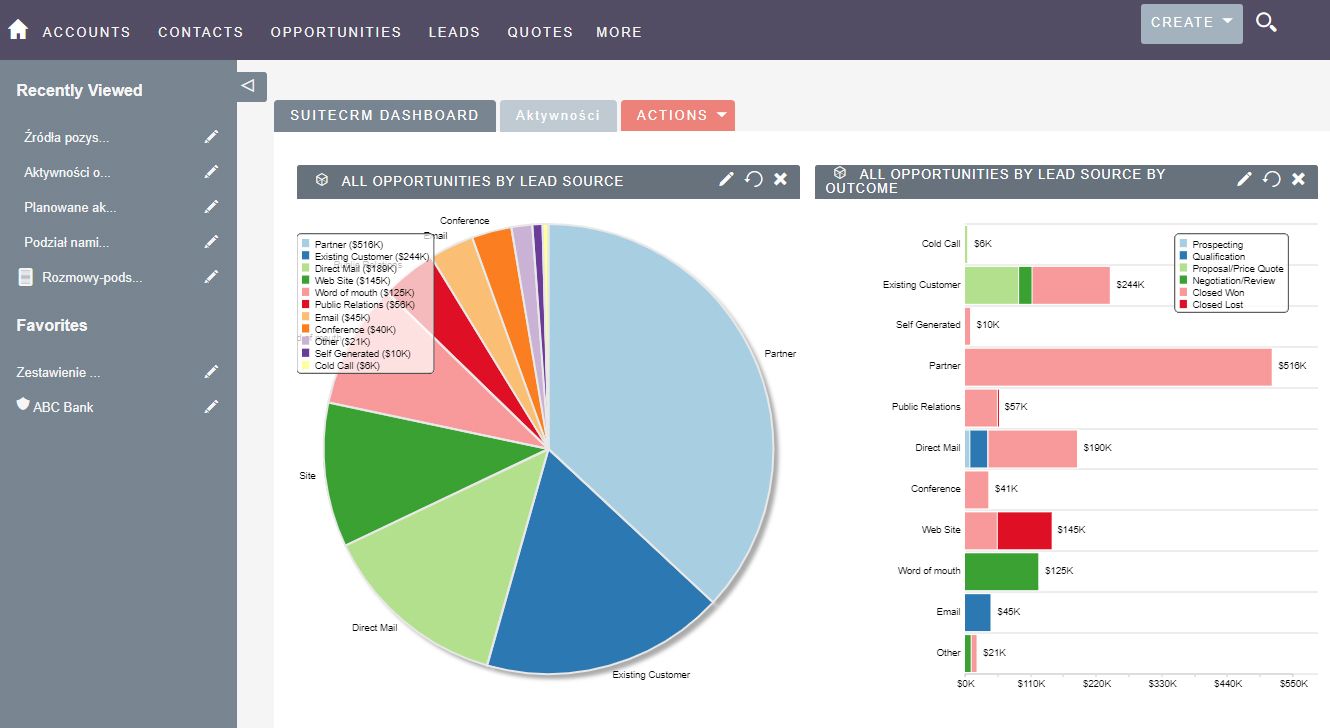Image resolution: width=1330 pixels, height=728 pixels.
Task: Open the CREATE dropdown
Action: coord(1190,22)
